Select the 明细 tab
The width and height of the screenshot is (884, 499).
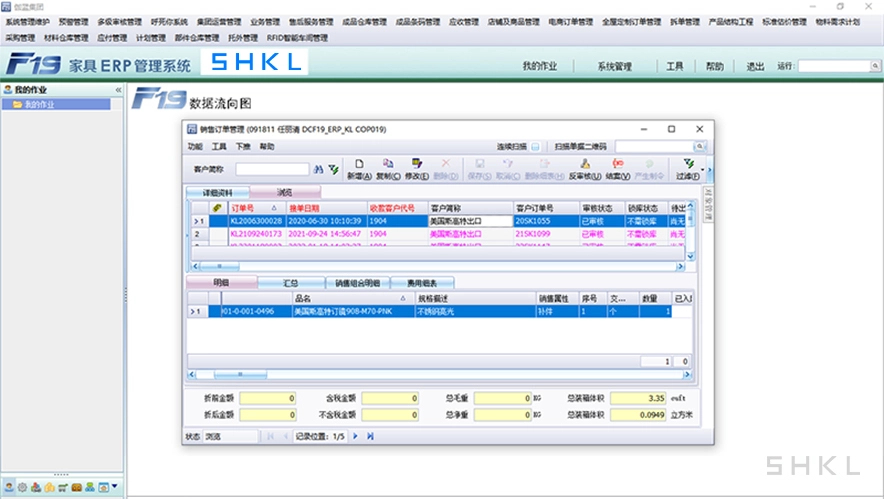222,283
